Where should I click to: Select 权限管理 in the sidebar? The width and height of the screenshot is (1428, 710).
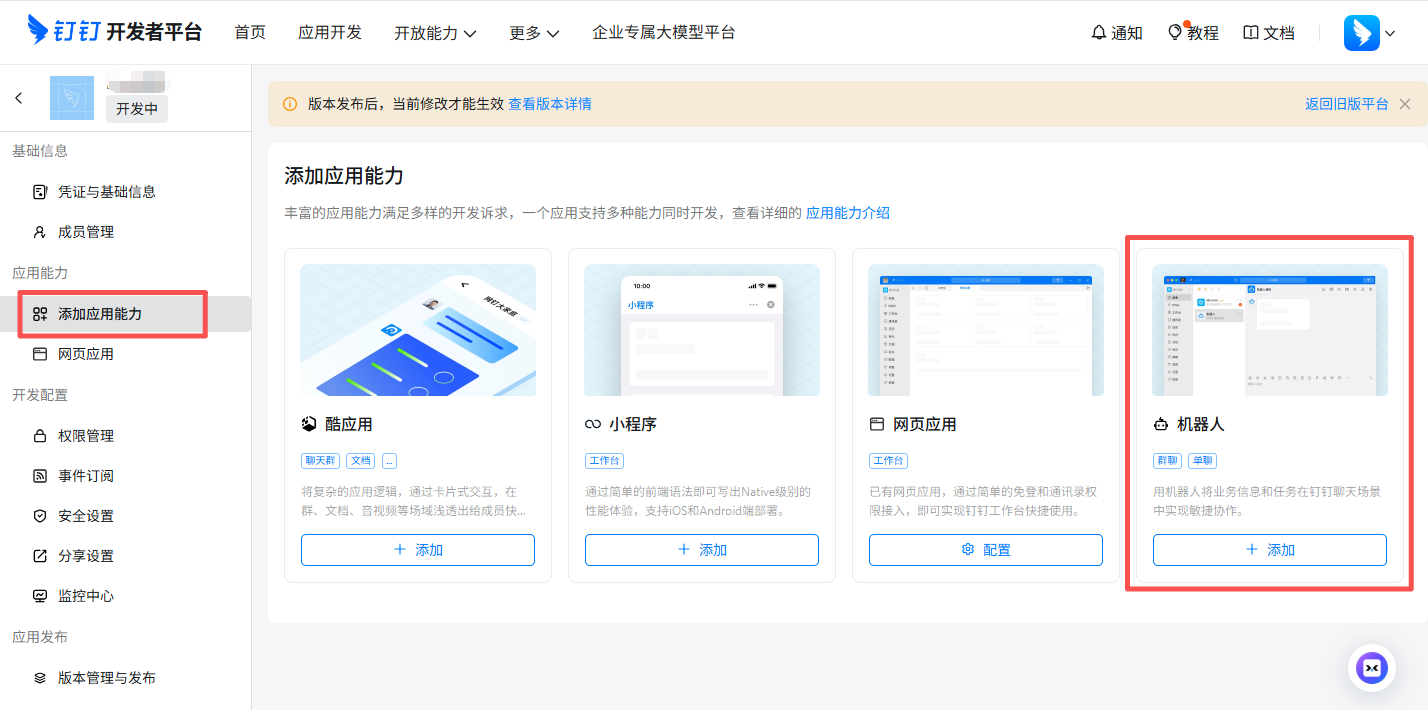pos(86,436)
